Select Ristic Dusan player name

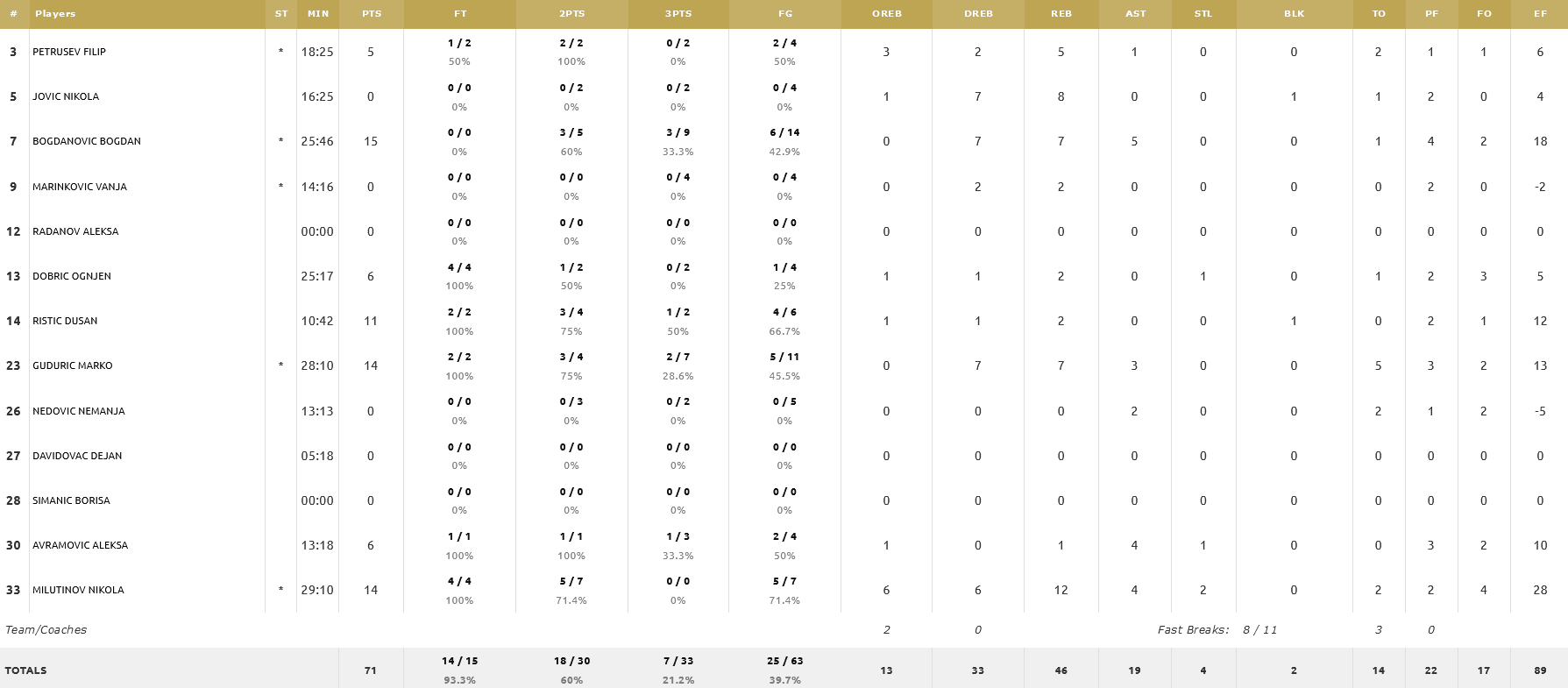tap(65, 321)
